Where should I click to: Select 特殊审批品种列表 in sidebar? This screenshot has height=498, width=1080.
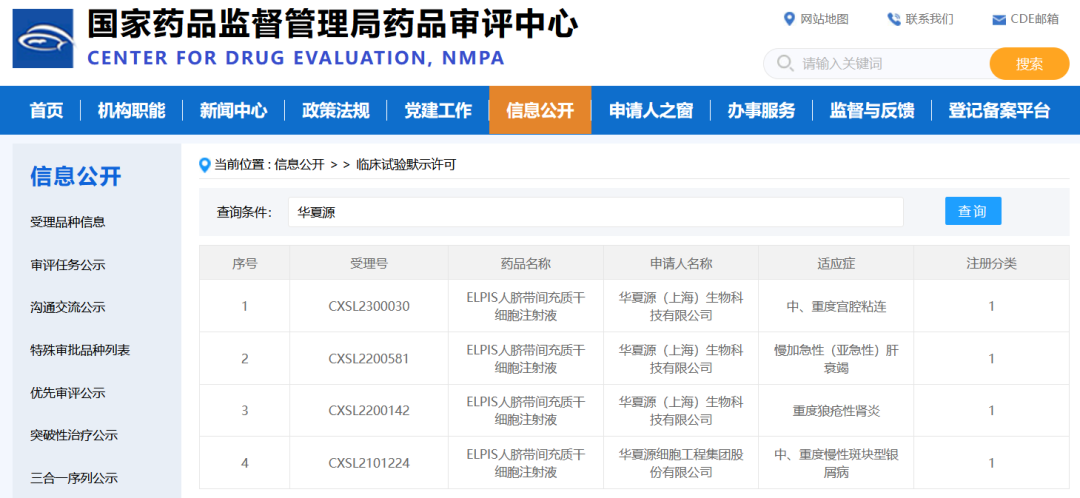point(80,350)
